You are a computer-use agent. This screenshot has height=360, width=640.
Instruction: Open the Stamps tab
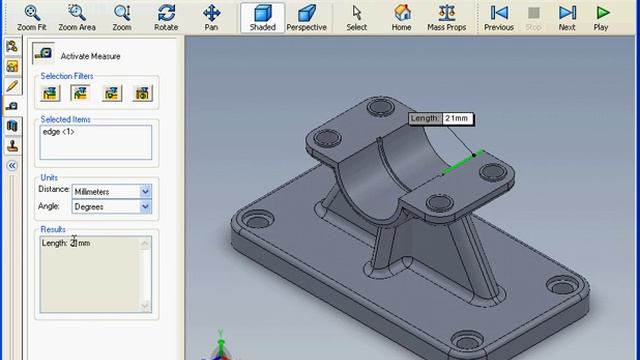click(12, 146)
